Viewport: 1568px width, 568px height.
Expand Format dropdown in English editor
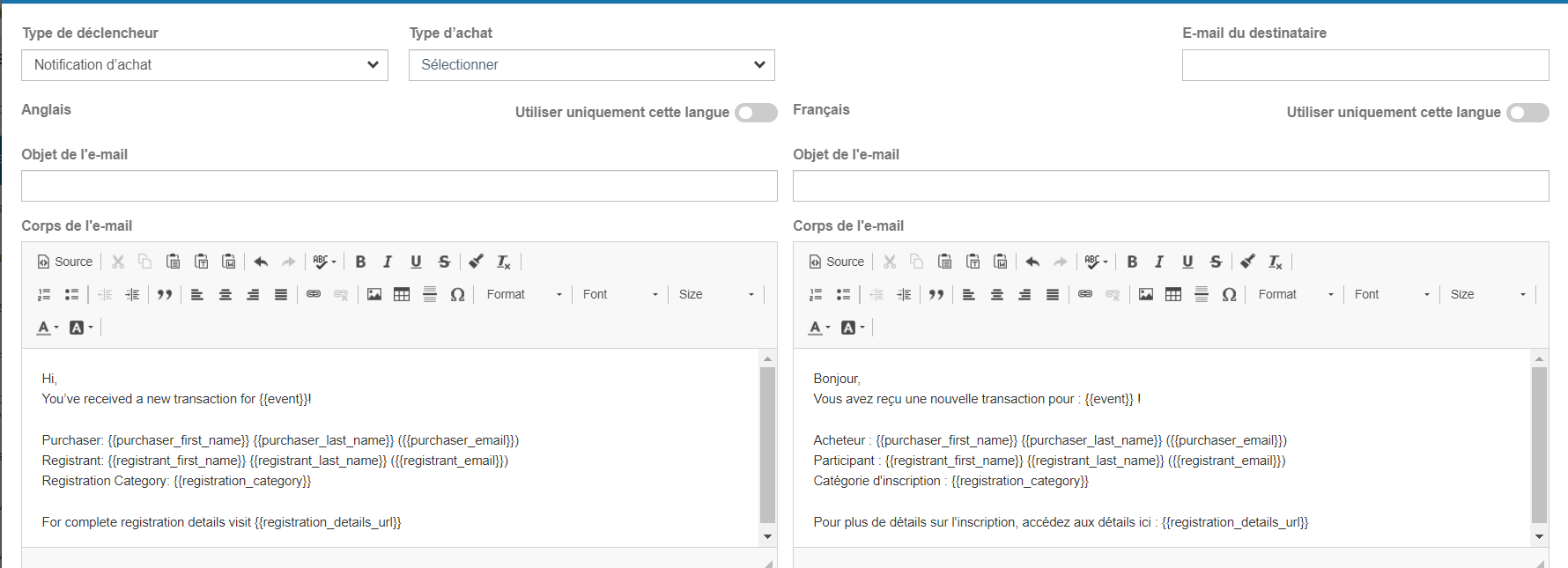pyautogui.click(x=524, y=294)
